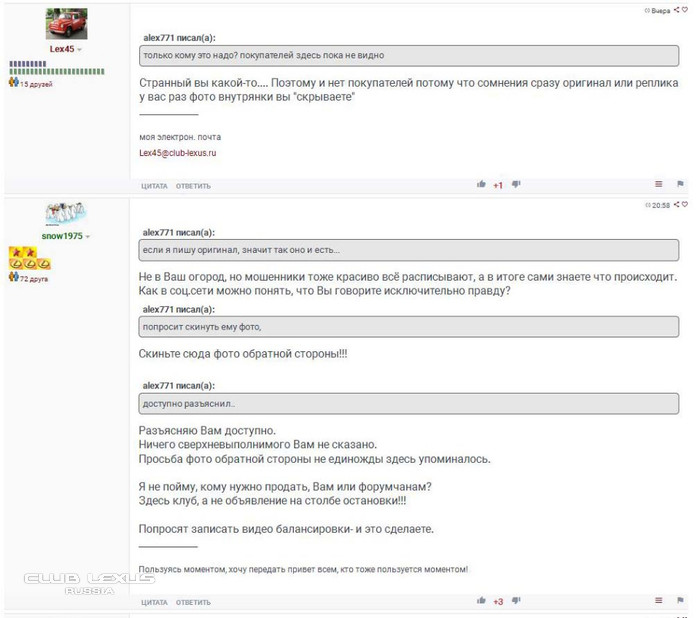The width and height of the screenshot is (700, 618).
Task: Expand snow1975 username dropdown arrow
Action: 88,237
